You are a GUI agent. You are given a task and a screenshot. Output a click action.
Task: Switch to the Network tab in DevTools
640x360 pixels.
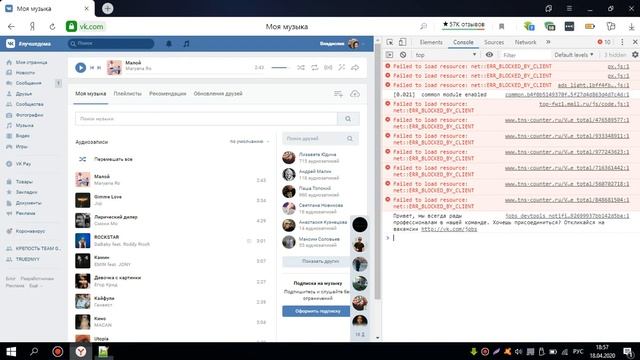pyautogui.click(x=525, y=42)
